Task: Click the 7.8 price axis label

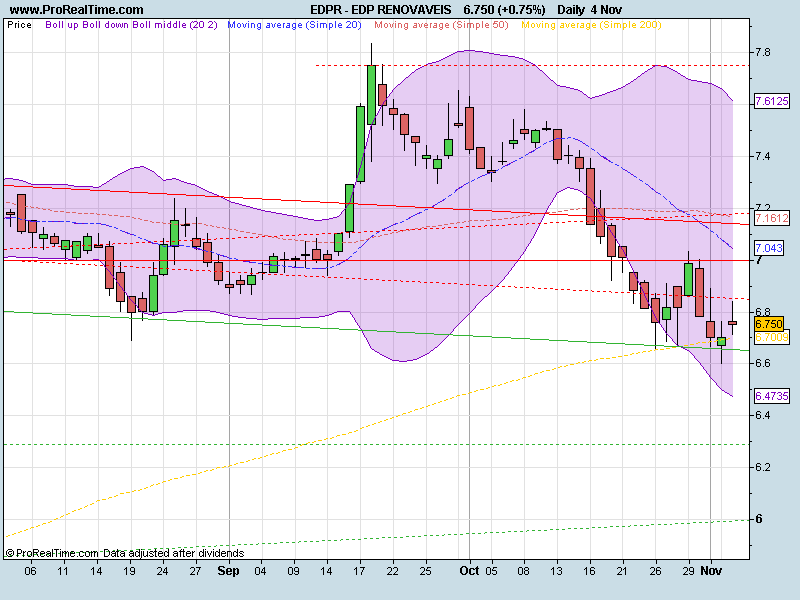Action: click(x=763, y=53)
